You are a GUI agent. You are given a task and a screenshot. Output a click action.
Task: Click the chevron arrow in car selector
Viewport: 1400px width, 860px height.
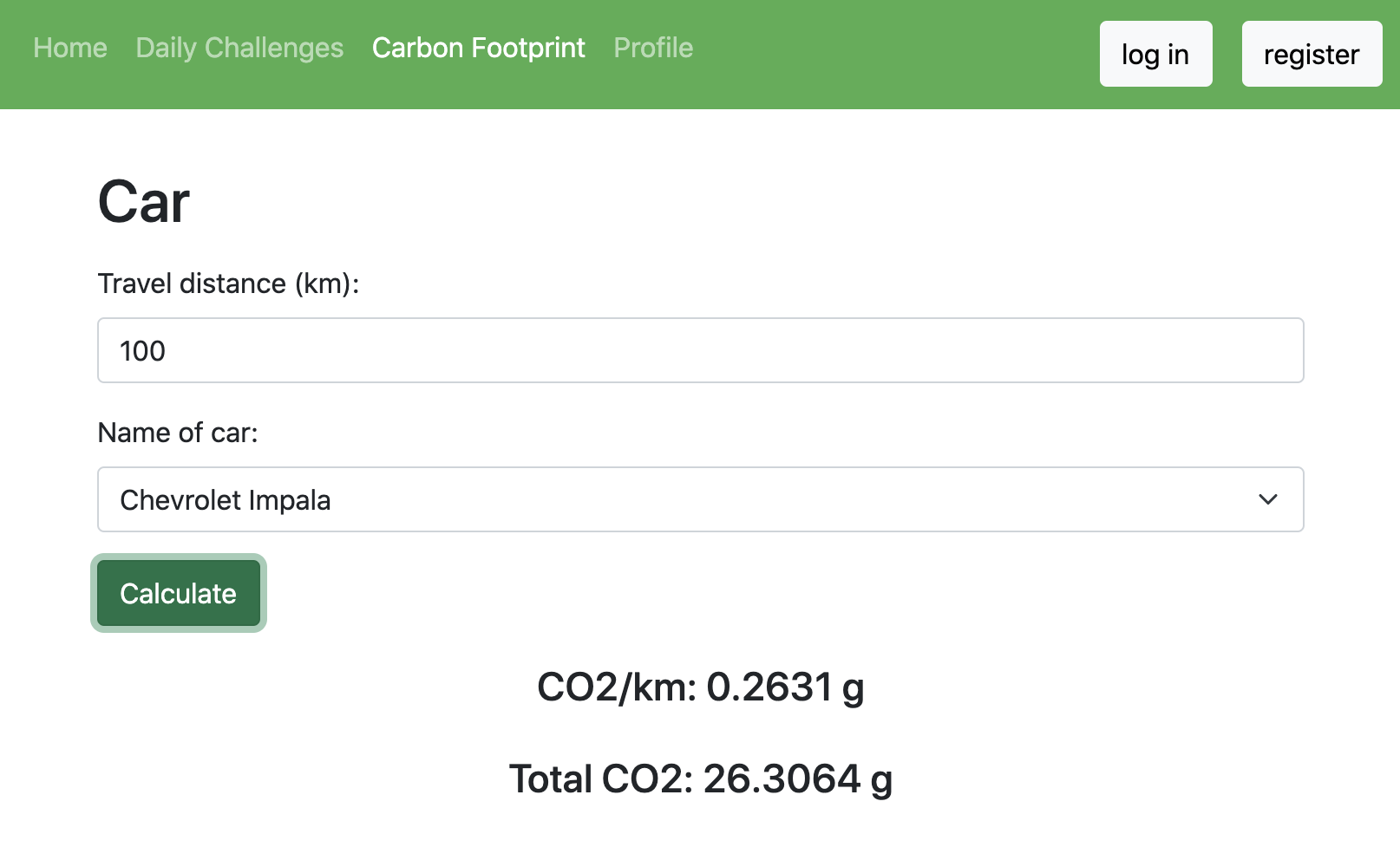[x=1267, y=499]
